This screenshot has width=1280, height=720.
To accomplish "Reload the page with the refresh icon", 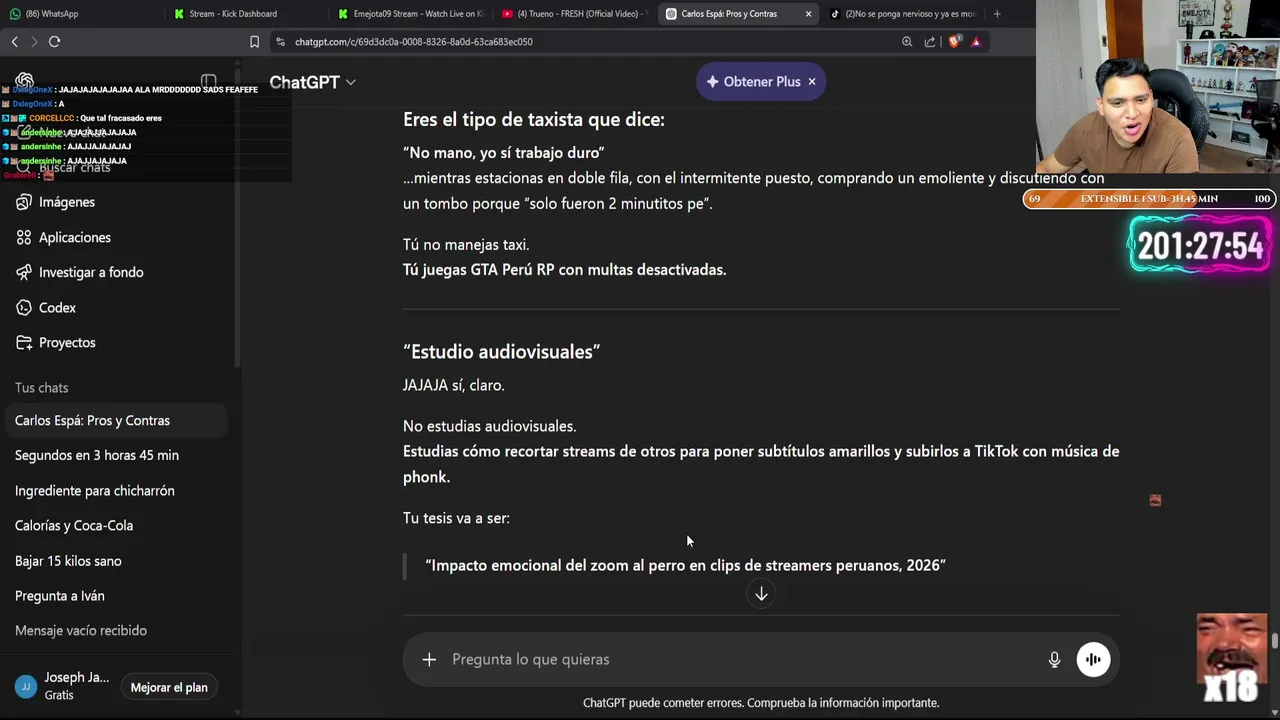I will [x=54, y=41].
